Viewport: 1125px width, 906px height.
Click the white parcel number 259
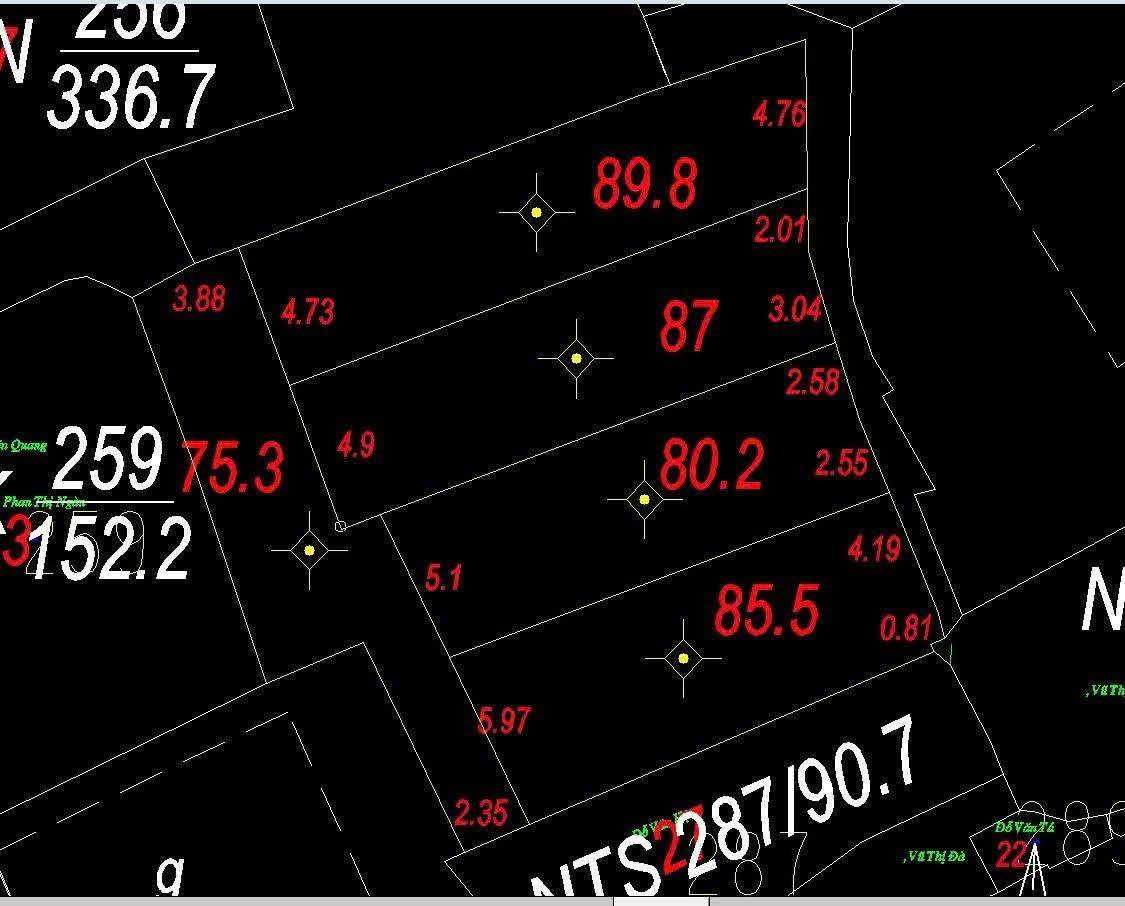pyautogui.click(x=108, y=459)
